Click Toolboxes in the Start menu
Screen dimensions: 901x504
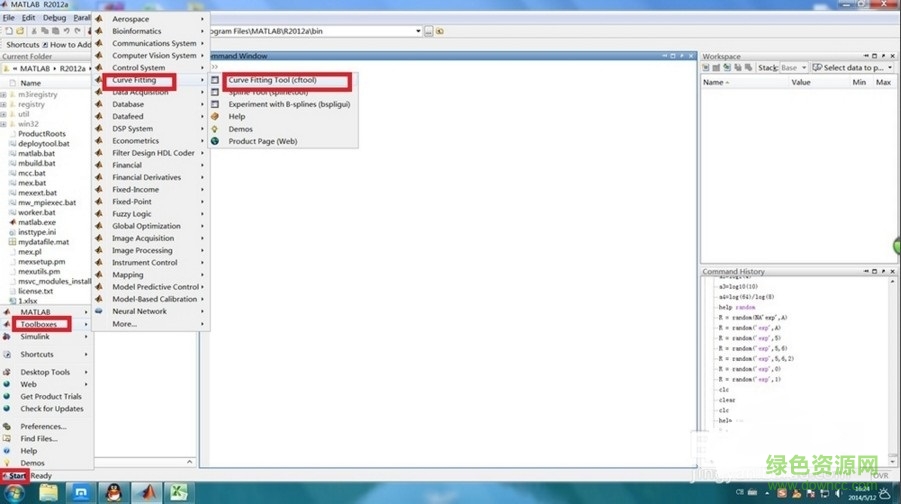coord(38,324)
